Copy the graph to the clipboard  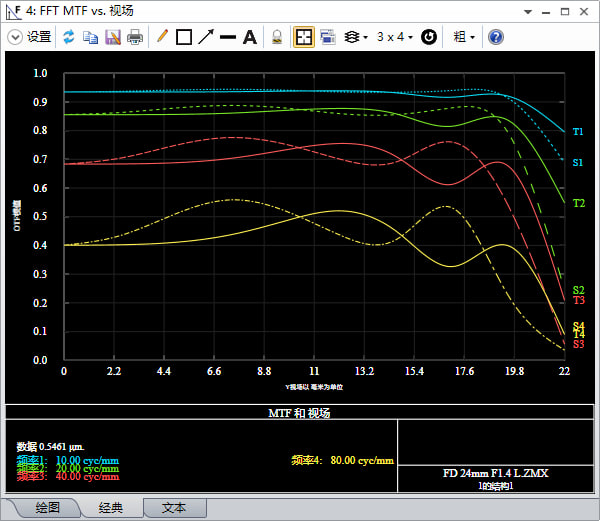point(91,37)
